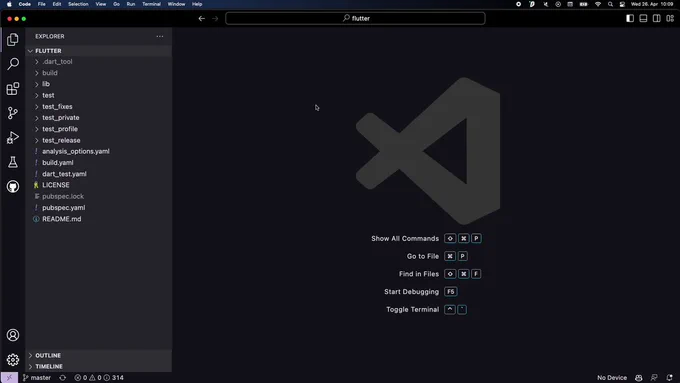Go back with the navigation arrow
This screenshot has width=680, height=383.
(x=202, y=19)
